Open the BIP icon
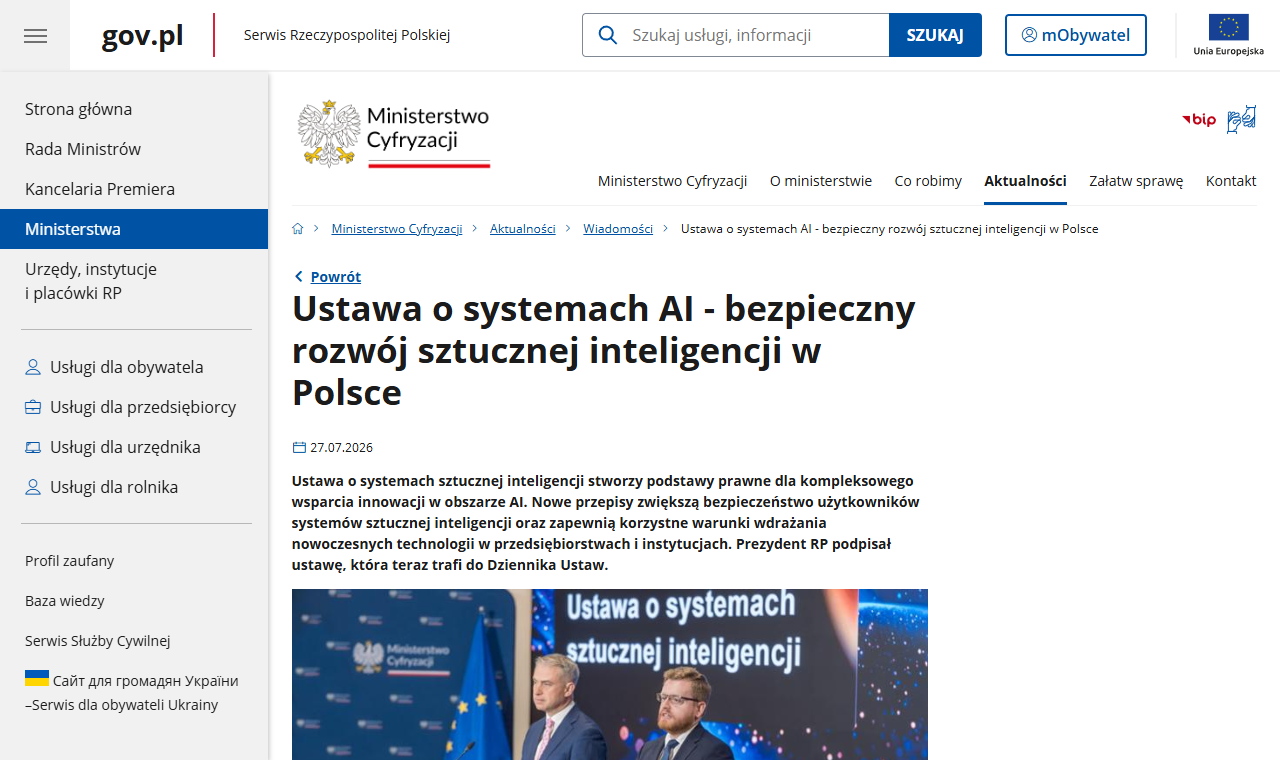The image size is (1280, 760). 1199,120
